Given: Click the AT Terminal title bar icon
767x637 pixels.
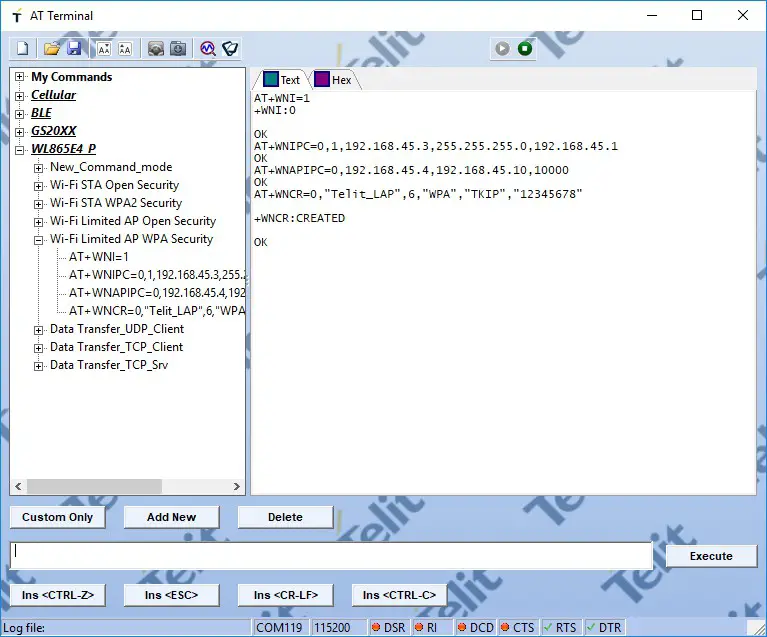Looking at the screenshot, I should click(x=17, y=16).
